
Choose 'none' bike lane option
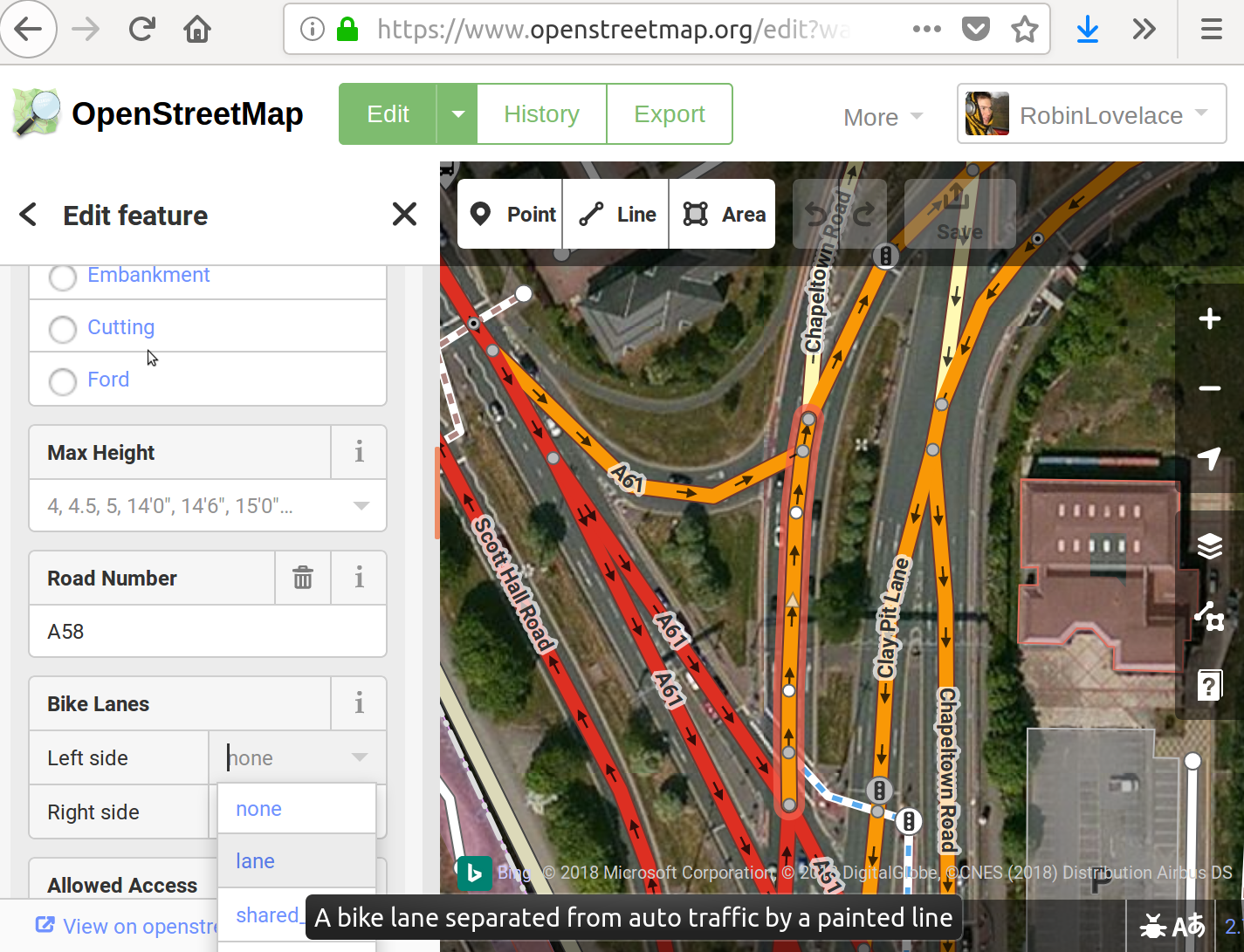297,809
